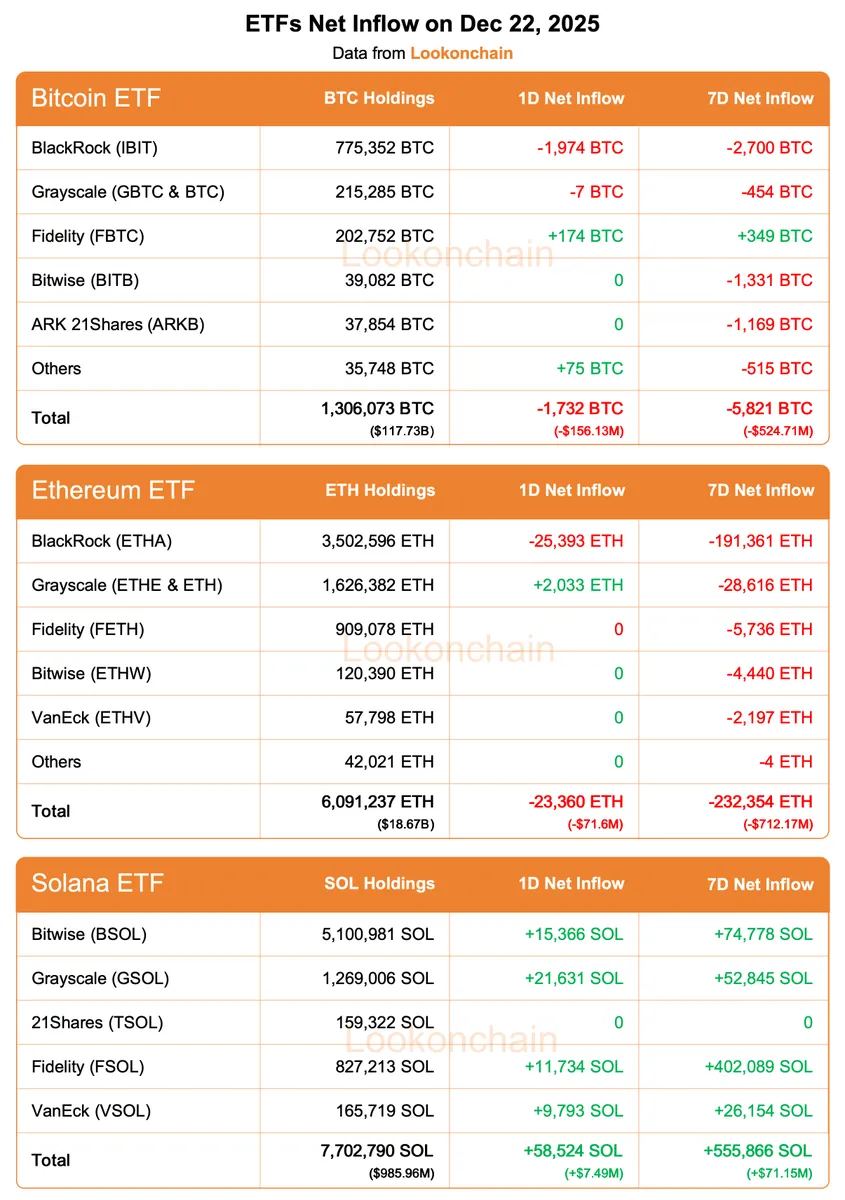Click the BlackRock (IBIT) row label
Image resolution: width=845 pixels, height=1200 pixels.
tap(95, 148)
